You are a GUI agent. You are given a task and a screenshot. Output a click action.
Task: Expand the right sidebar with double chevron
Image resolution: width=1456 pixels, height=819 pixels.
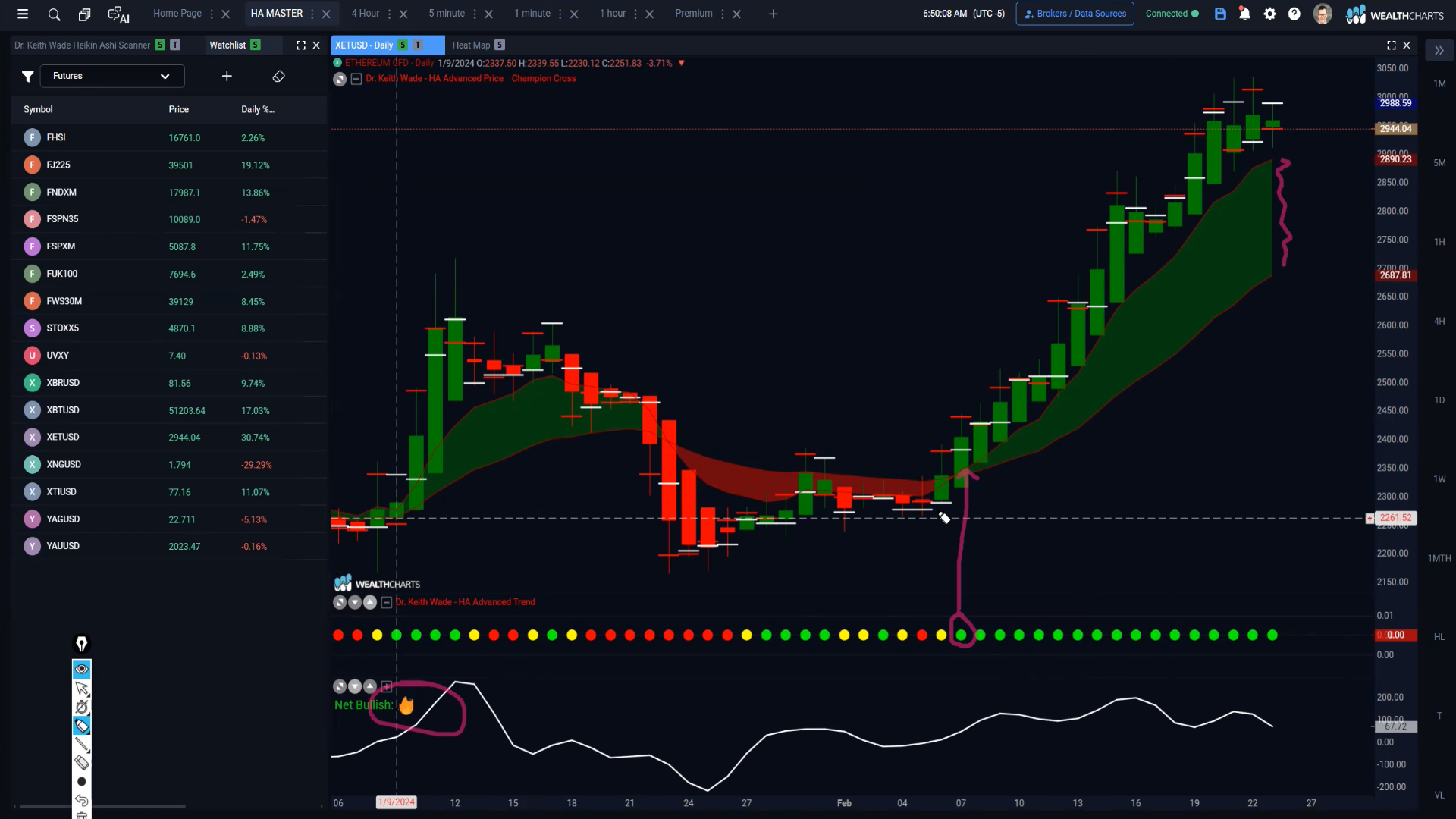pos(1439,51)
